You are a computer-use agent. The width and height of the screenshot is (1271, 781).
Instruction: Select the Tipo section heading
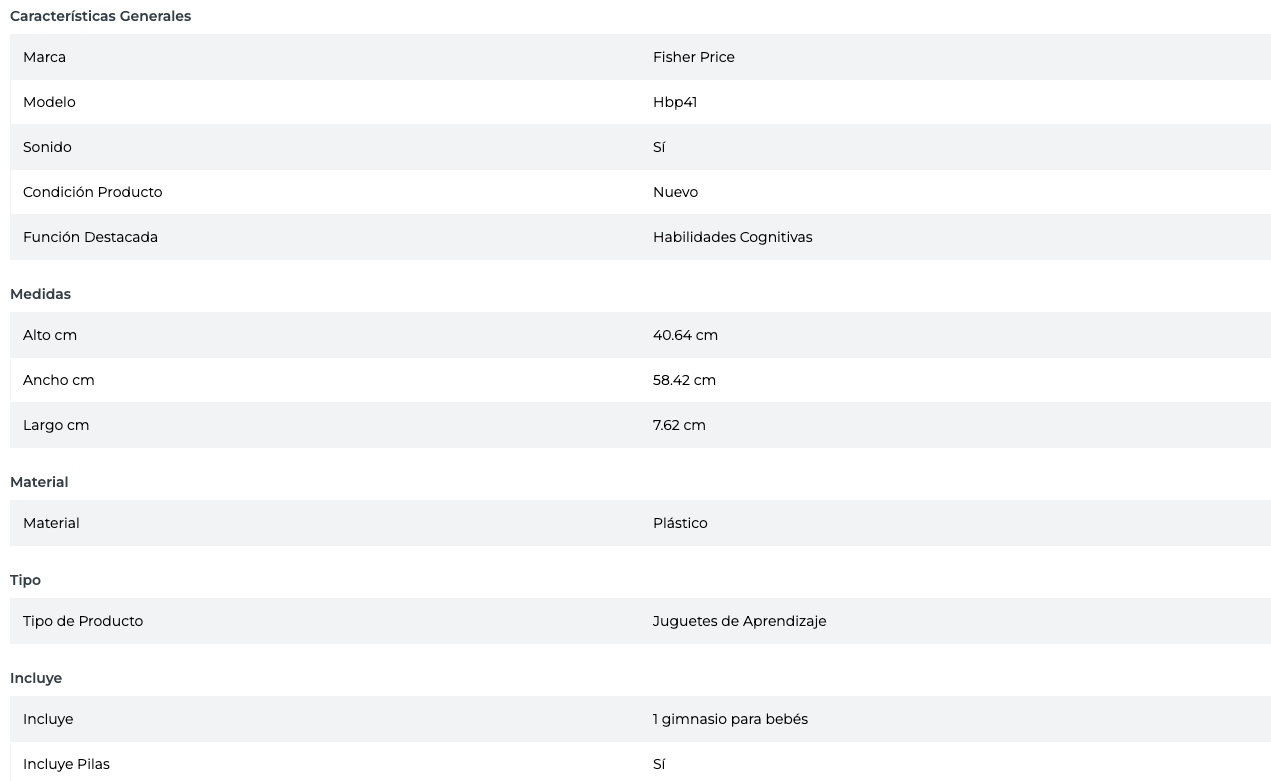(x=25, y=580)
